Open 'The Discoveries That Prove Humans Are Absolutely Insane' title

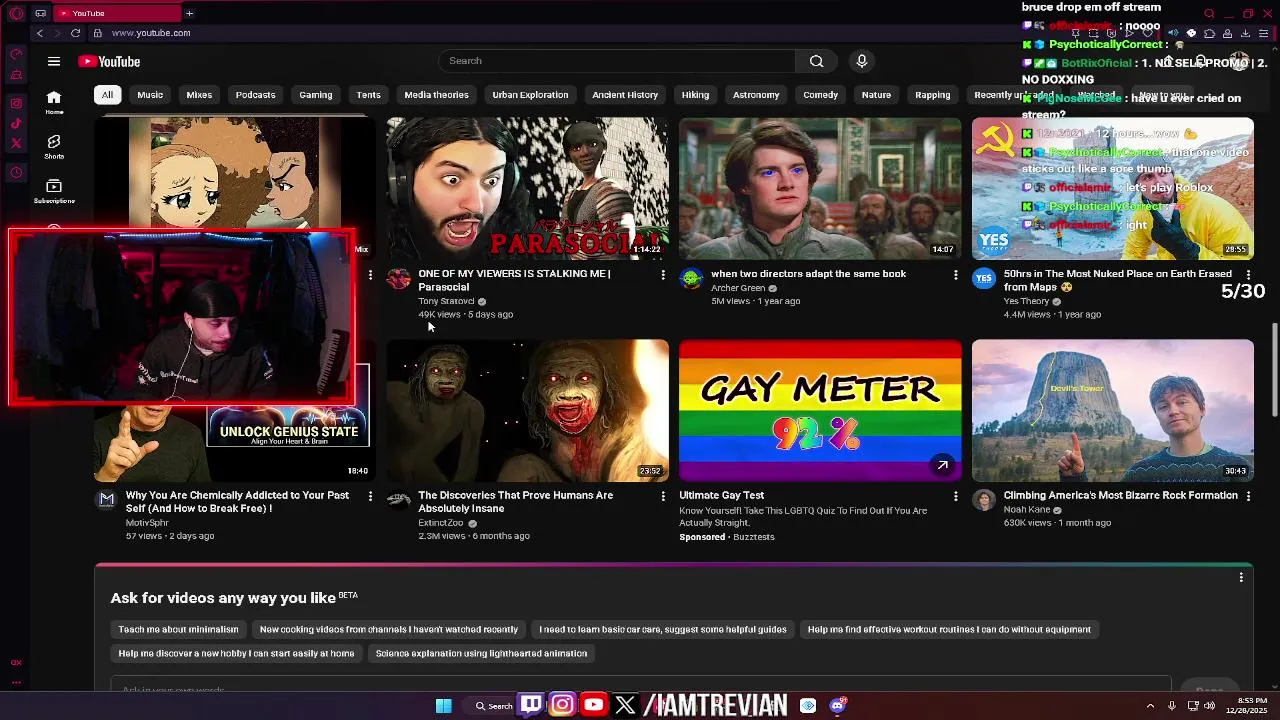(516, 502)
